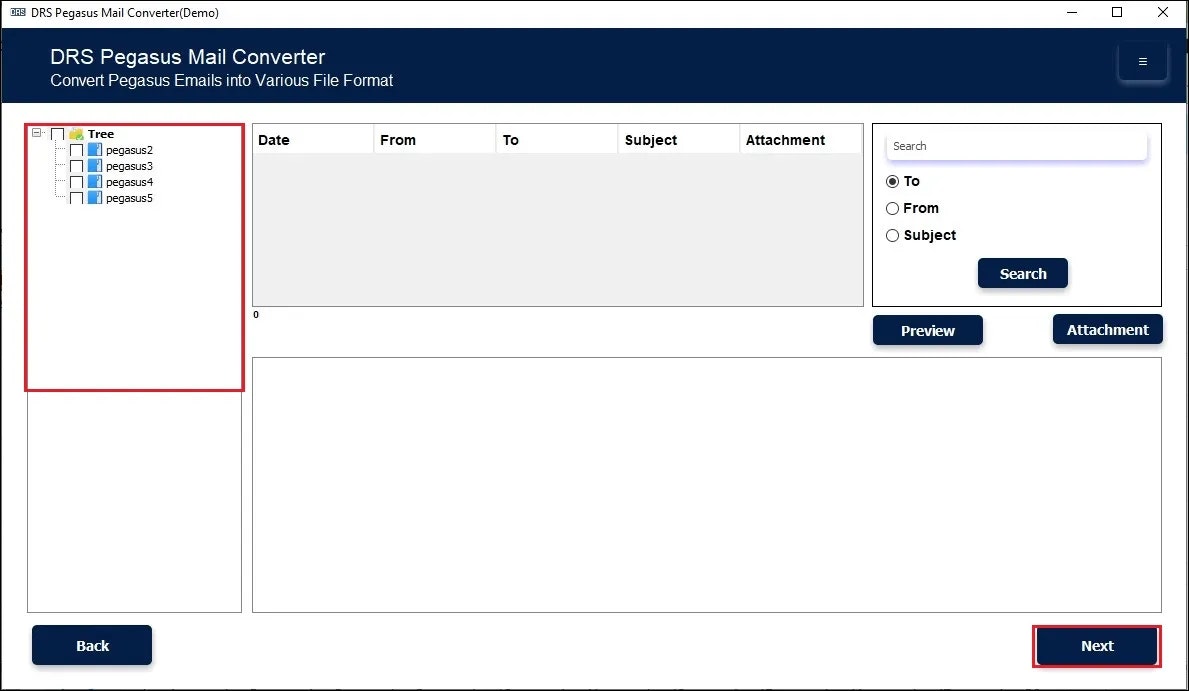Viewport: 1189px width, 691px height.
Task: Click the pegasus3 file icon
Action: click(95, 166)
